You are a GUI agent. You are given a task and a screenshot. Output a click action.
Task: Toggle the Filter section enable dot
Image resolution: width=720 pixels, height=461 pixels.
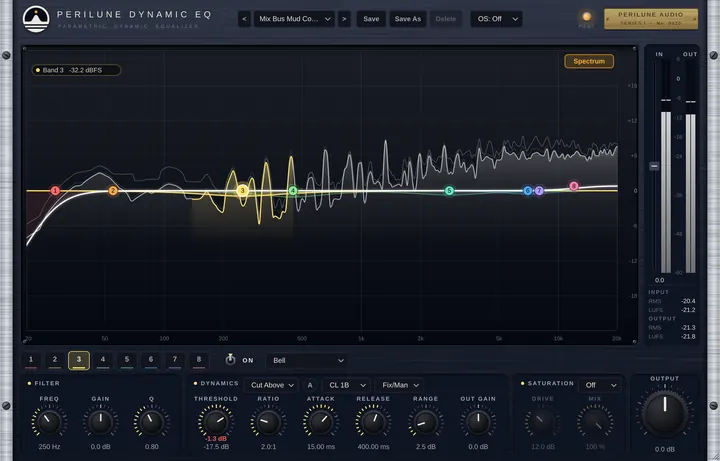pos(29,383)
